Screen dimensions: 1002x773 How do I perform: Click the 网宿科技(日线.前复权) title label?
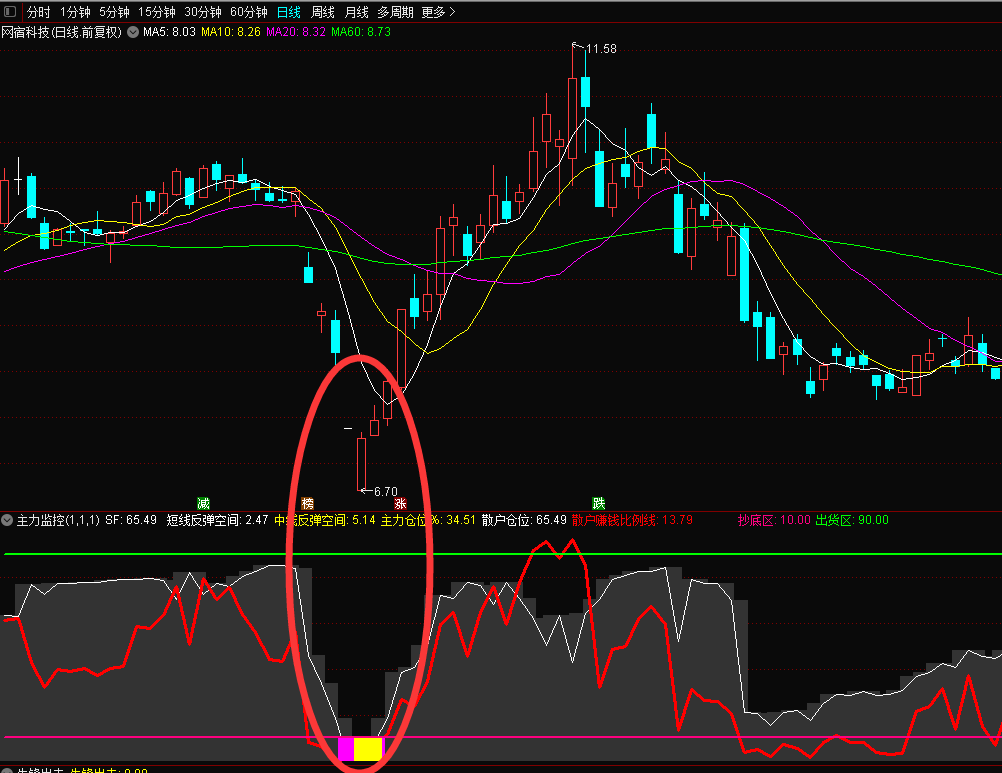click(x=61, y=32)
